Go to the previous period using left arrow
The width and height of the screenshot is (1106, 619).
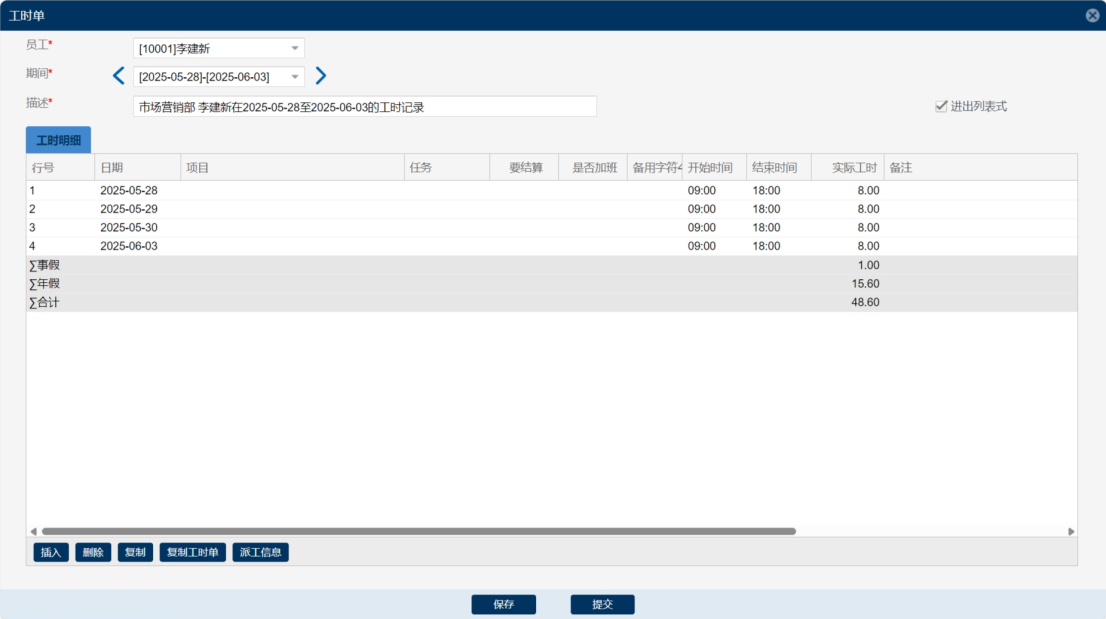pos(118,76)
